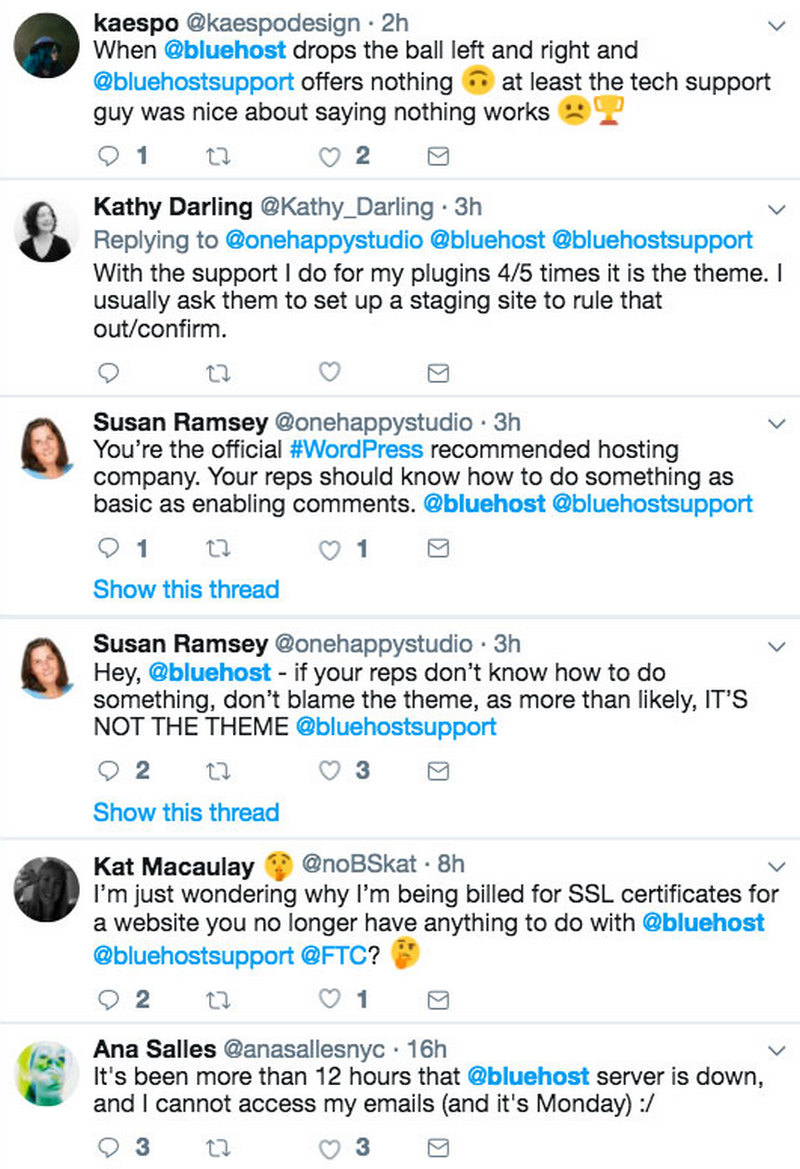Send Kathy Darling's tweet via direct message

[437, 373]
